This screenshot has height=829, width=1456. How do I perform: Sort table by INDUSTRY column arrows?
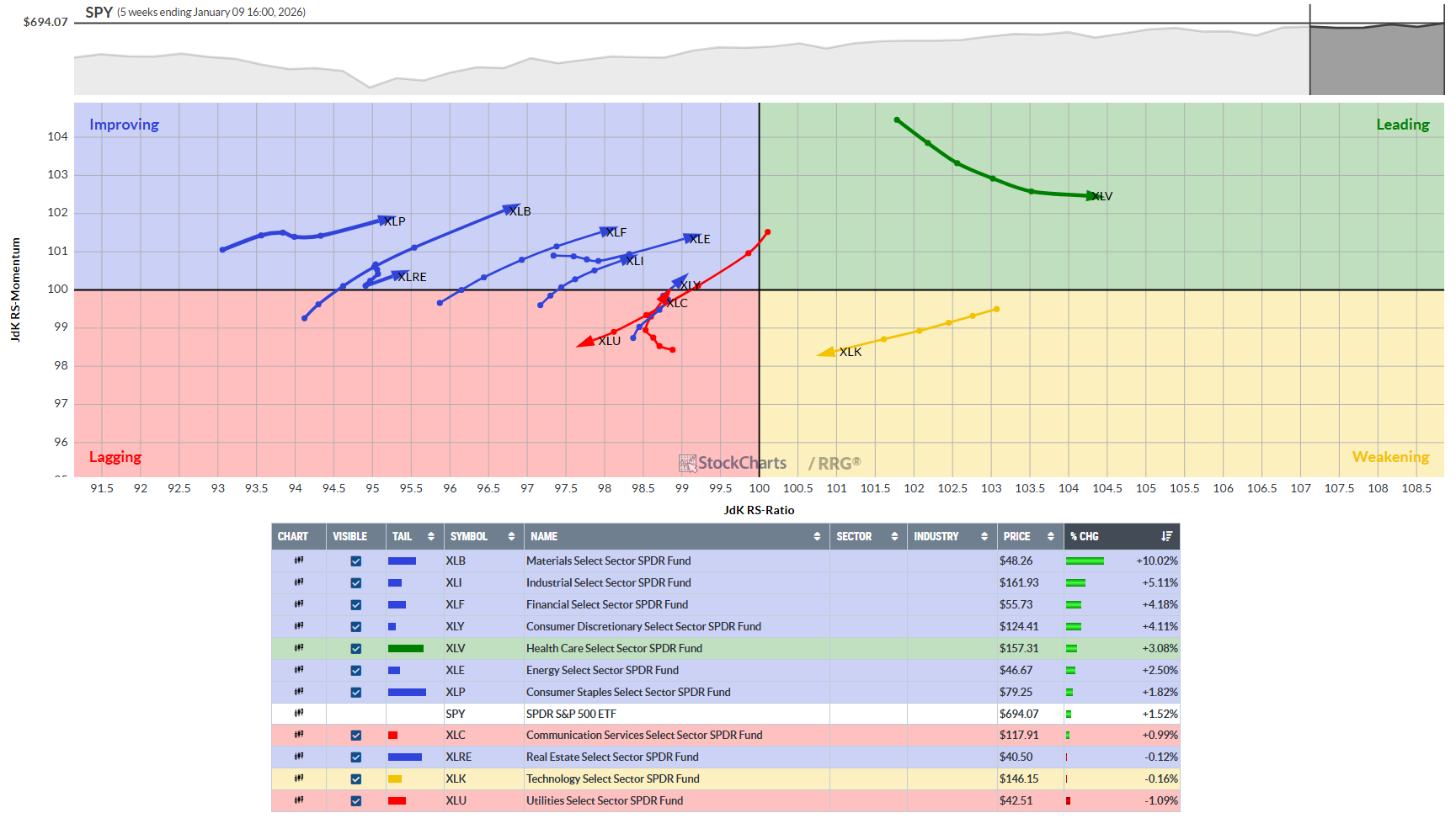click(x=984, y=536)
